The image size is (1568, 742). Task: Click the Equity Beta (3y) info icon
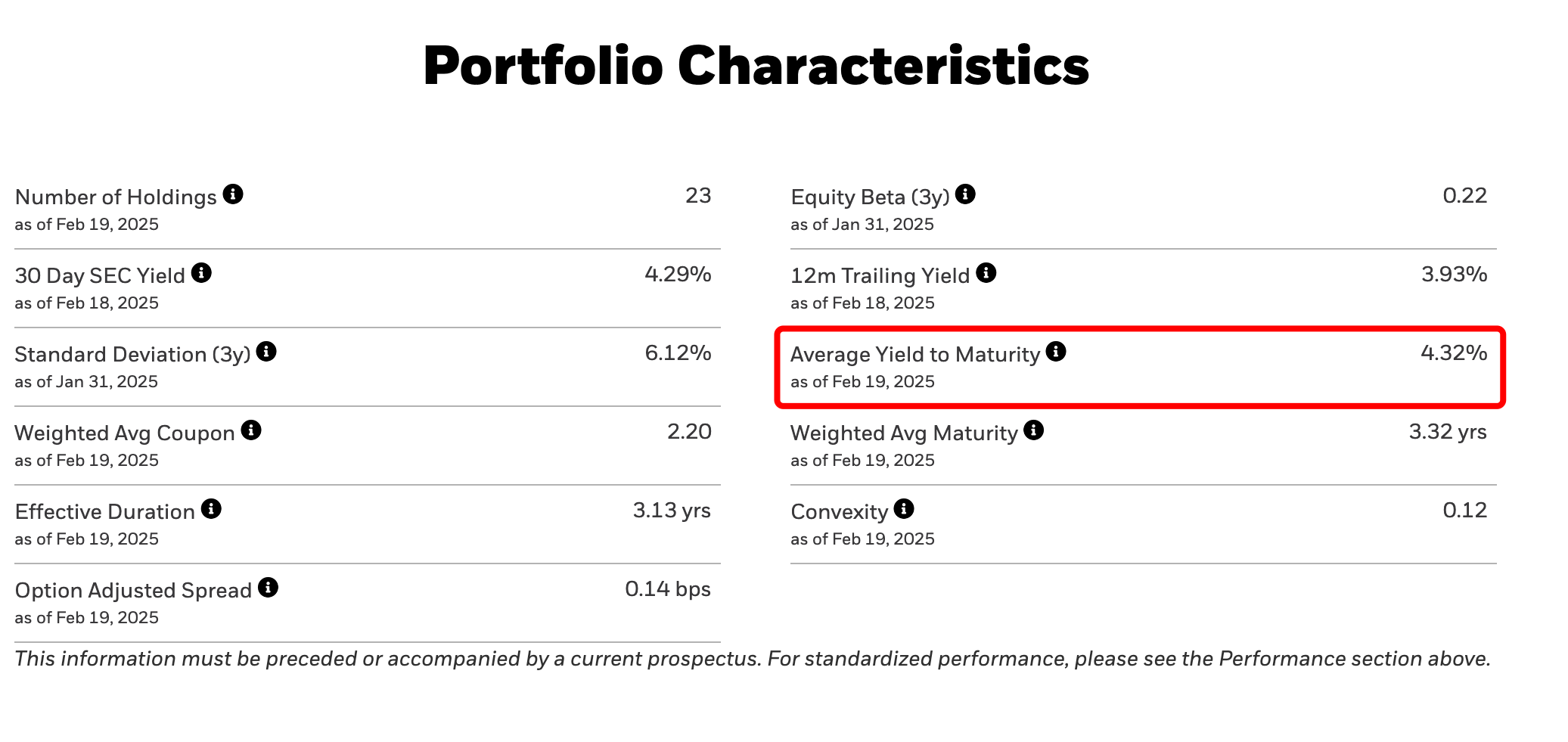(x=965, y=194)
